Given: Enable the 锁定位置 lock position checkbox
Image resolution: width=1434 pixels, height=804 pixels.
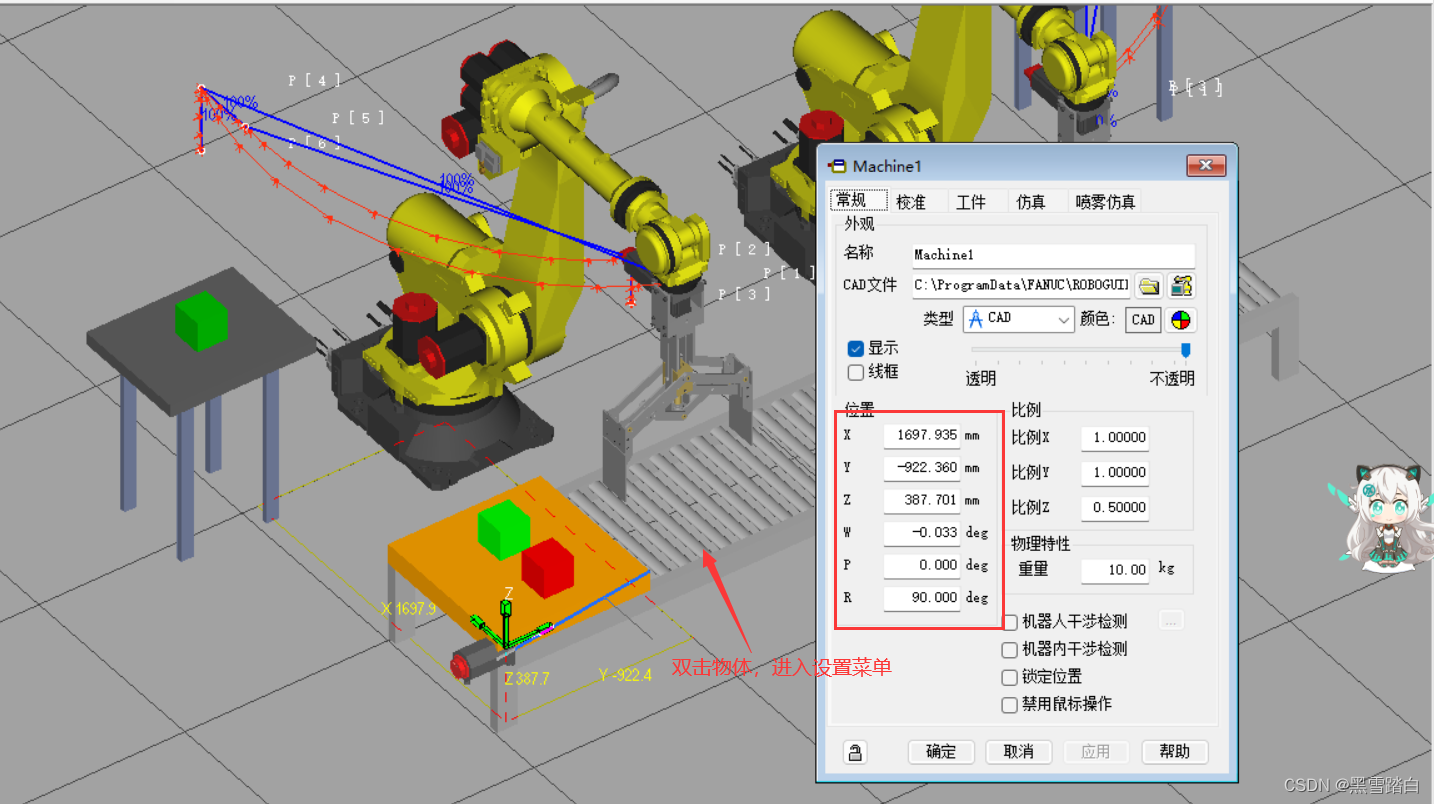Looking at the screenshot, I should tap(1010, 677).
